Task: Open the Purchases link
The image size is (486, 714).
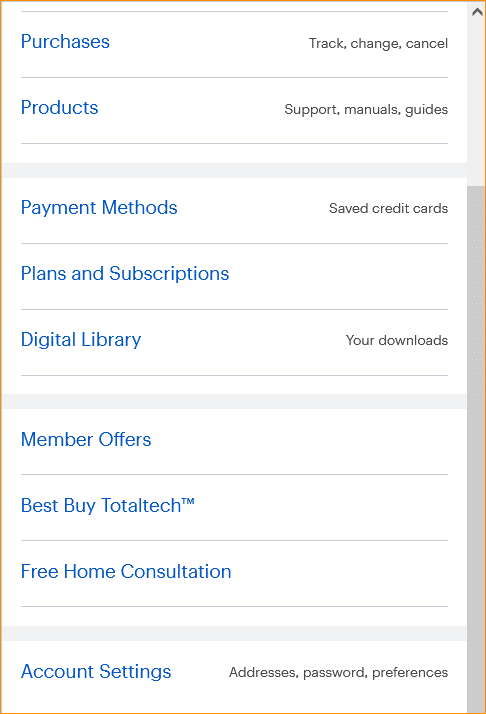Action: click(65, 42)
